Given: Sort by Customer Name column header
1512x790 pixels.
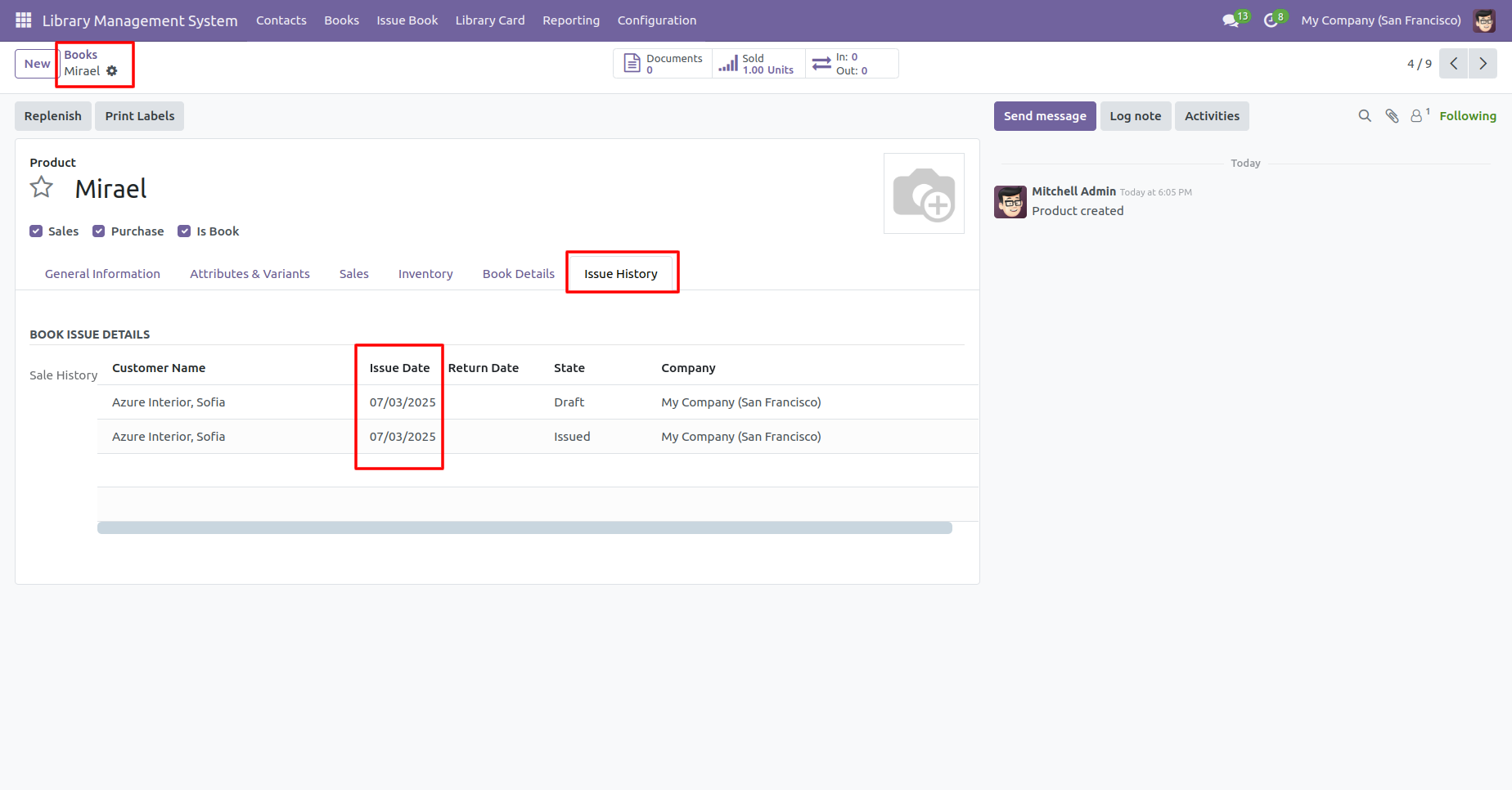Looking at the screenshot, I should click(159, 368).
